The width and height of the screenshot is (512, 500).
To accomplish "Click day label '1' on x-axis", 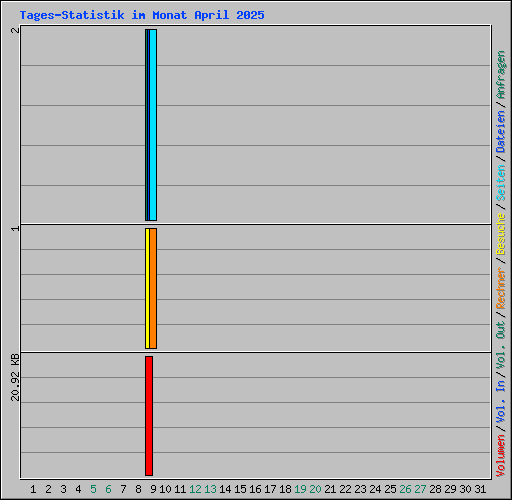I will 33,489.
